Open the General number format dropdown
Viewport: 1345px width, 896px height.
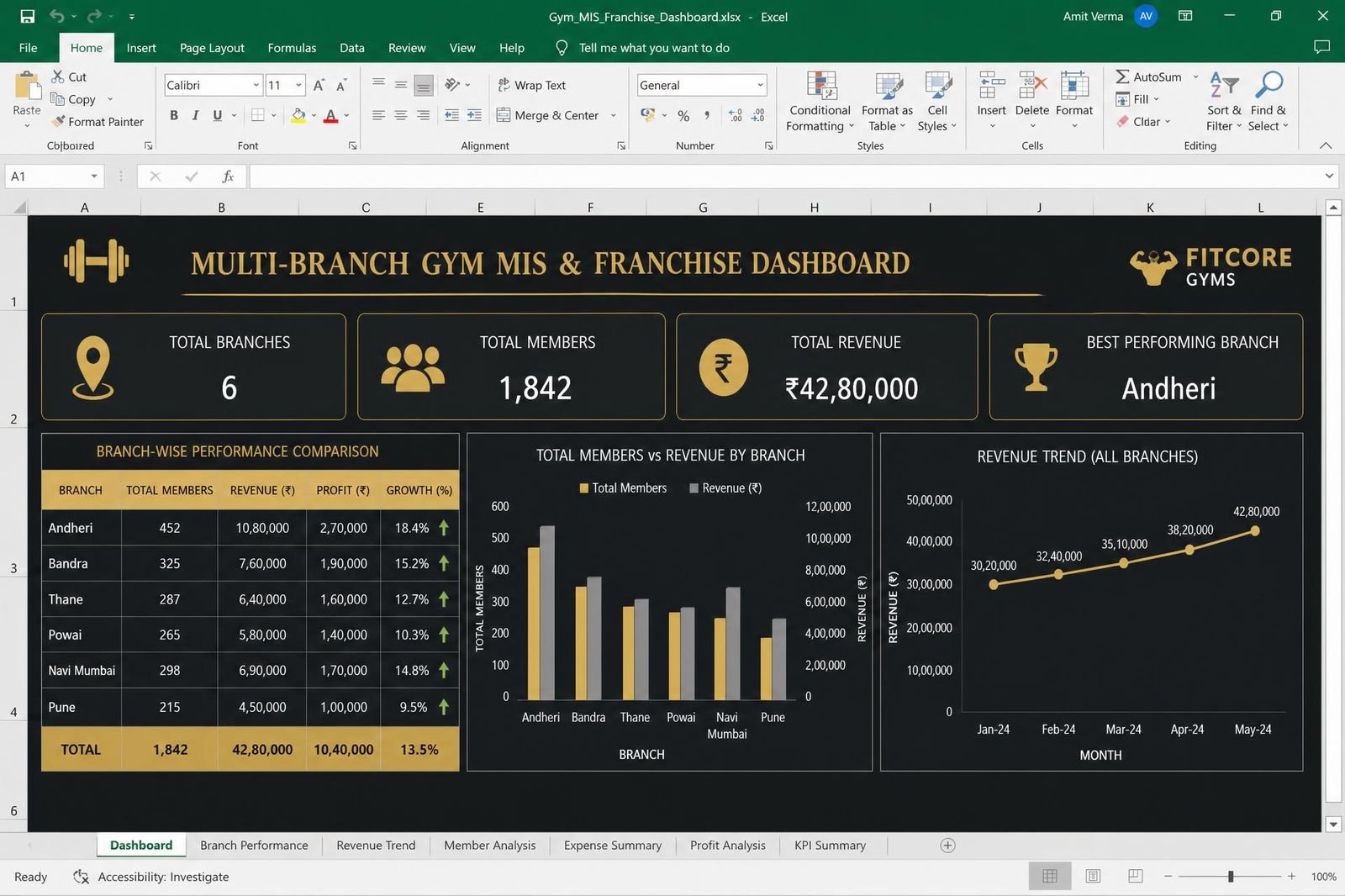pos(760,85)
